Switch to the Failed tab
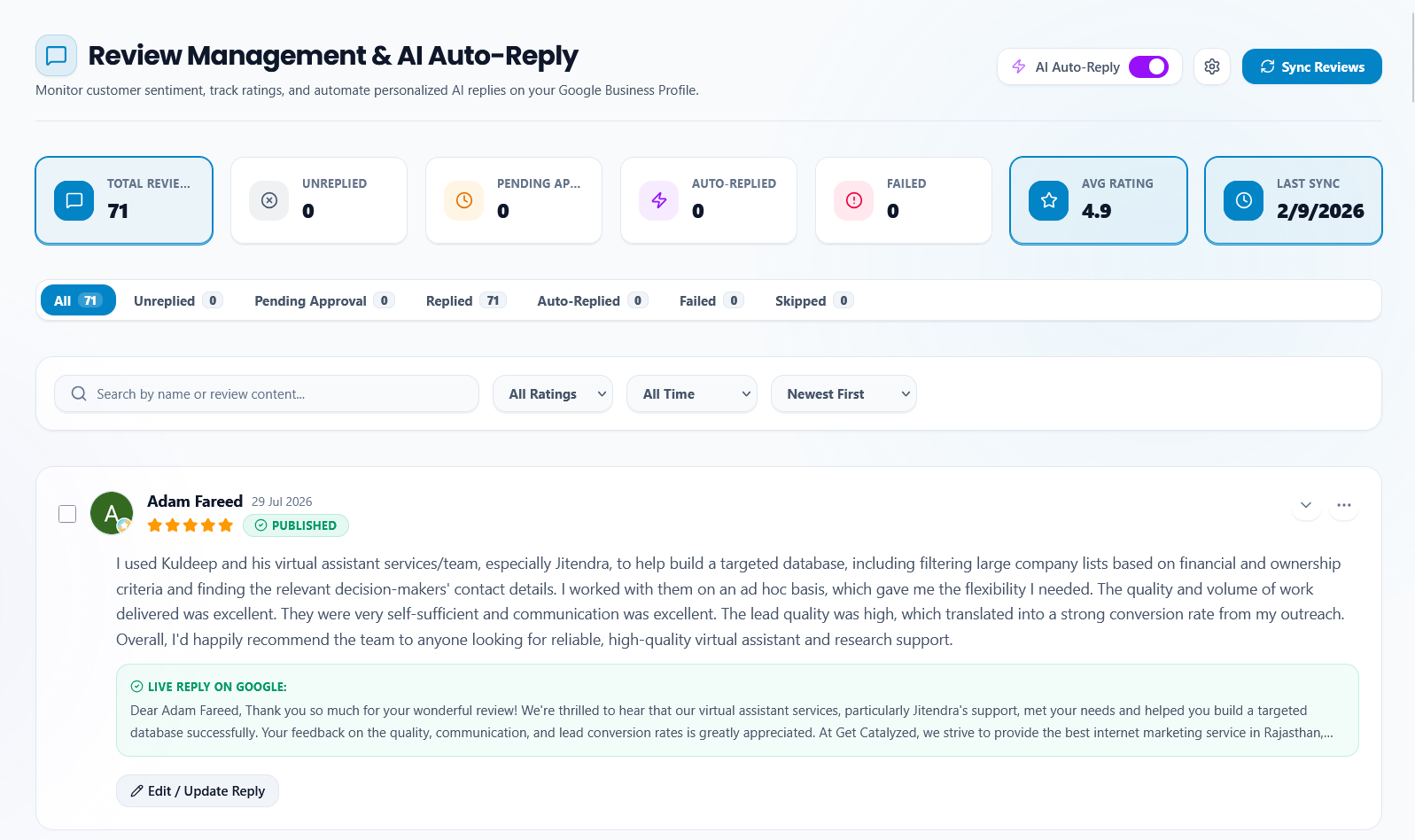 coord(711,300)
